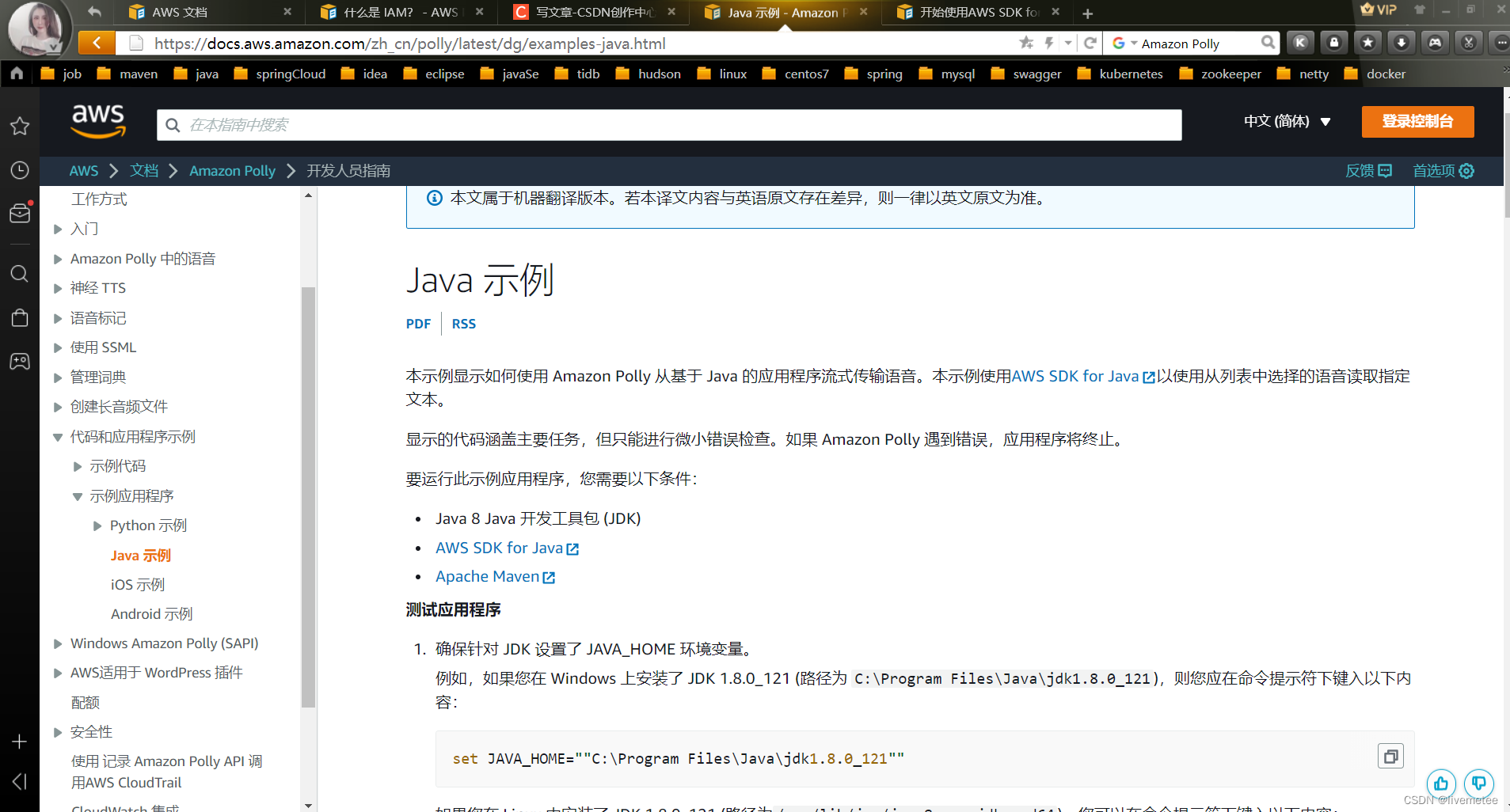Open the zookeeper bookmark folder
This screenshot has width=1510, height=812.
(x=1219, y=74)
